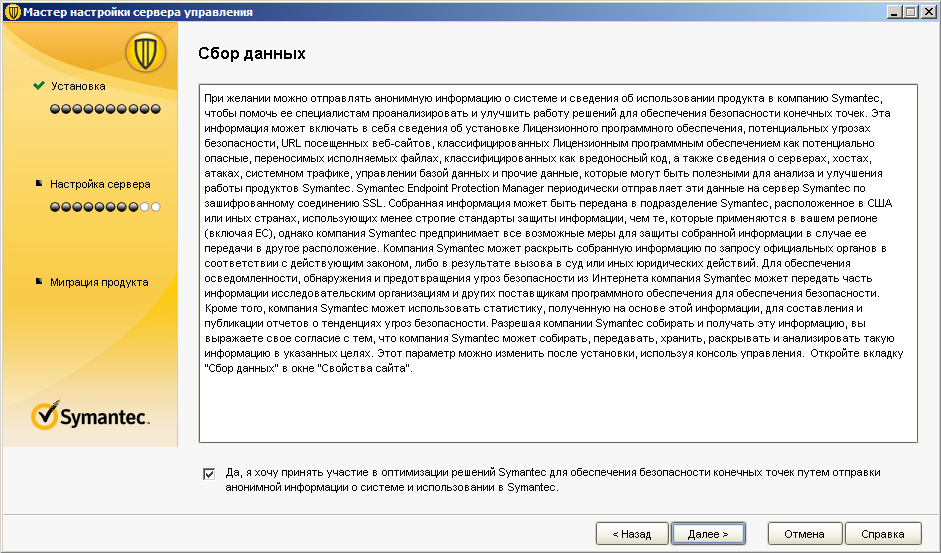Screen dimensions: 941x553
Task: Click the Далее > button
Action: (708, 534)
